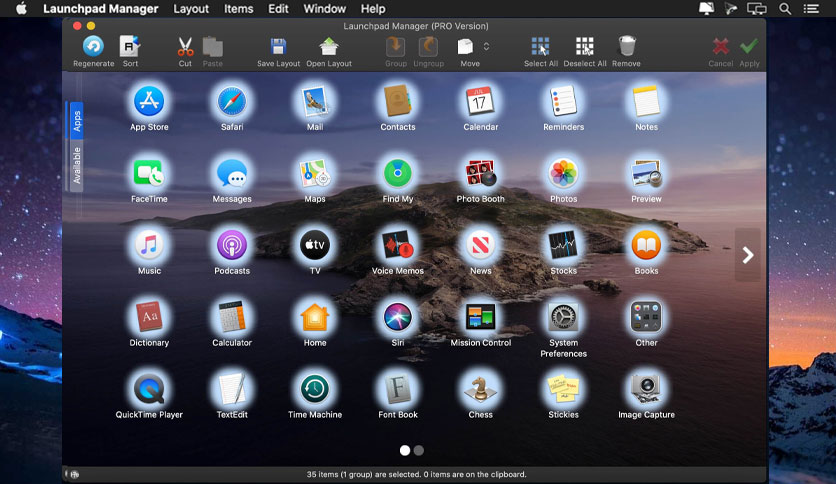Select the Photo Booth app icon
The width and height of the screenshot is (836, 484).
[480, 173]
